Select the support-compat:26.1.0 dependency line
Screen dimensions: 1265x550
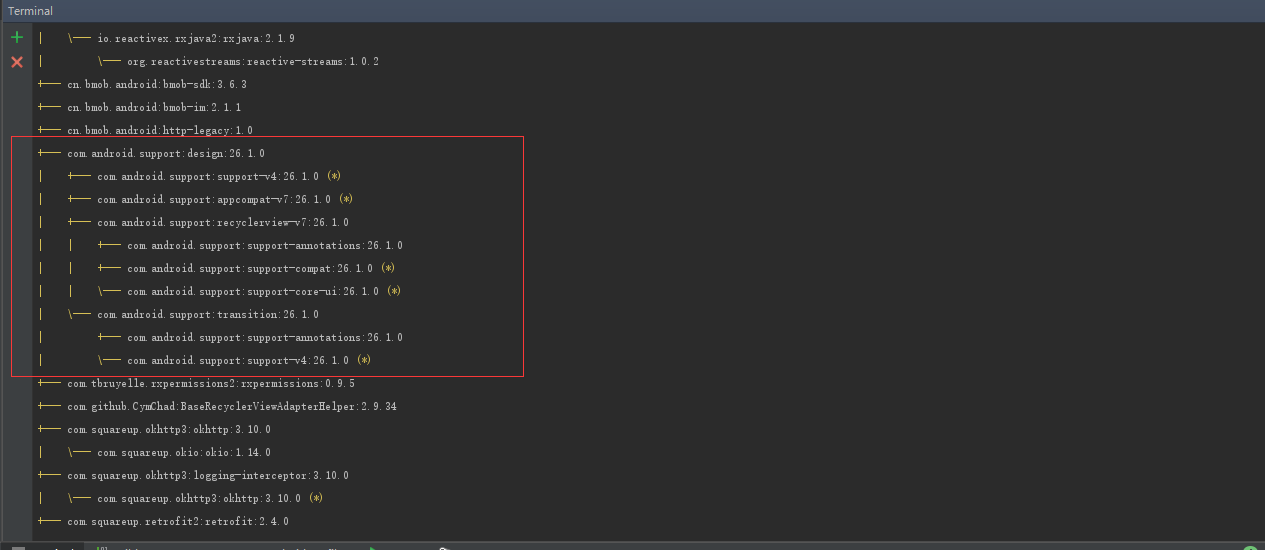[x=261, y=268]
